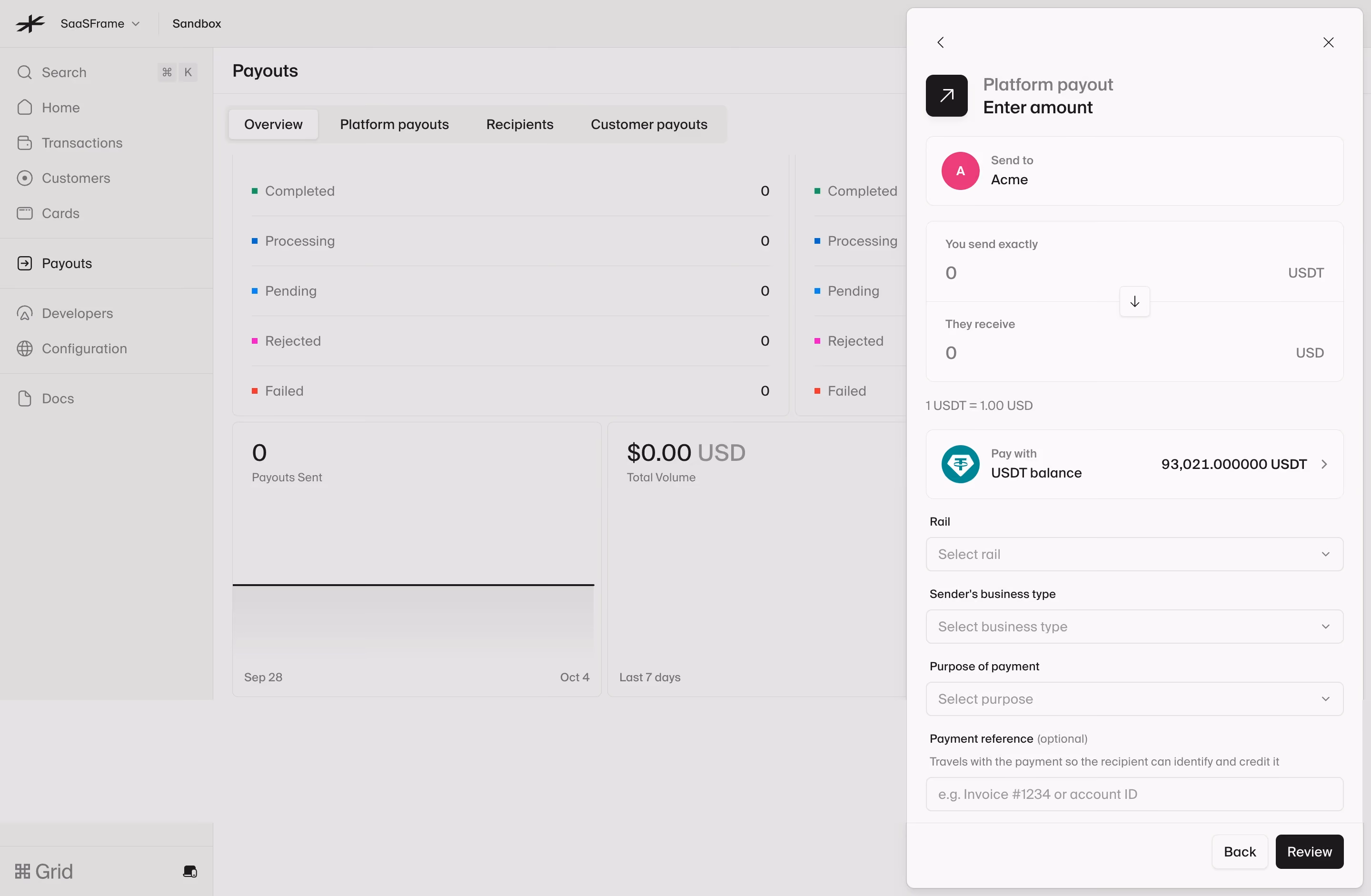This screenshot has height=896, width=1371.
Task: Open the Select rail dropdown
Action: (1134, 554)
